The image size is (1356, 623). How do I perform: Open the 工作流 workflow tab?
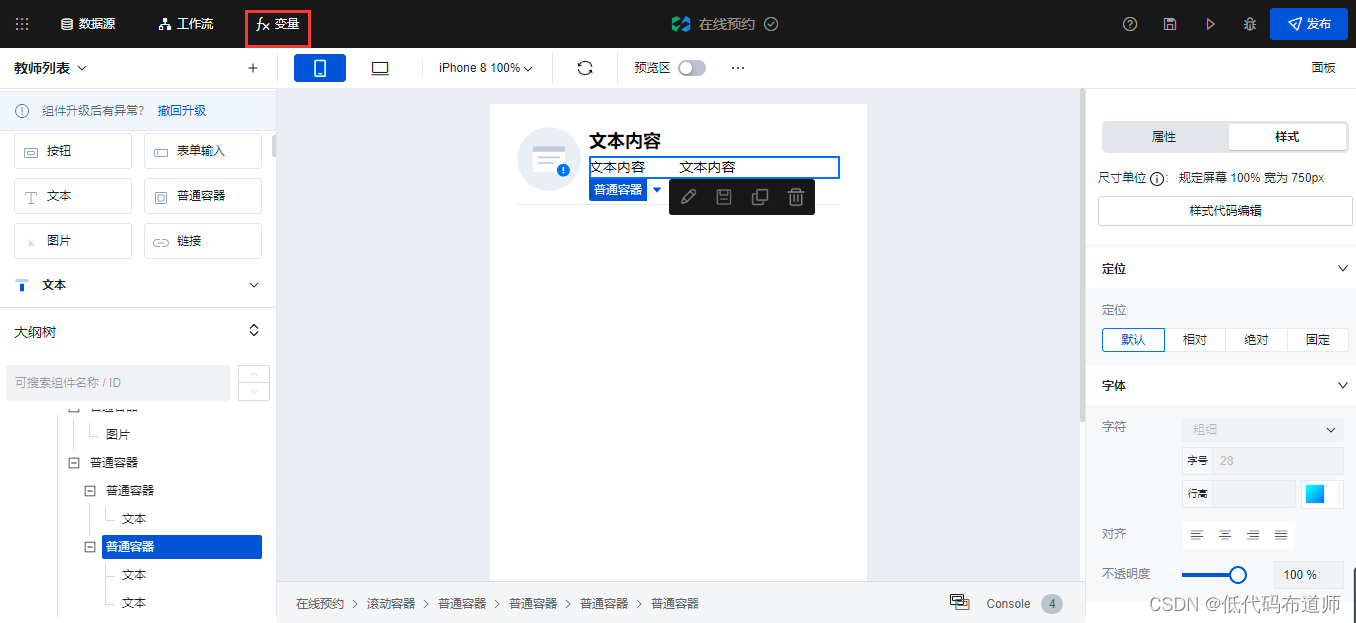click(186, 24)
